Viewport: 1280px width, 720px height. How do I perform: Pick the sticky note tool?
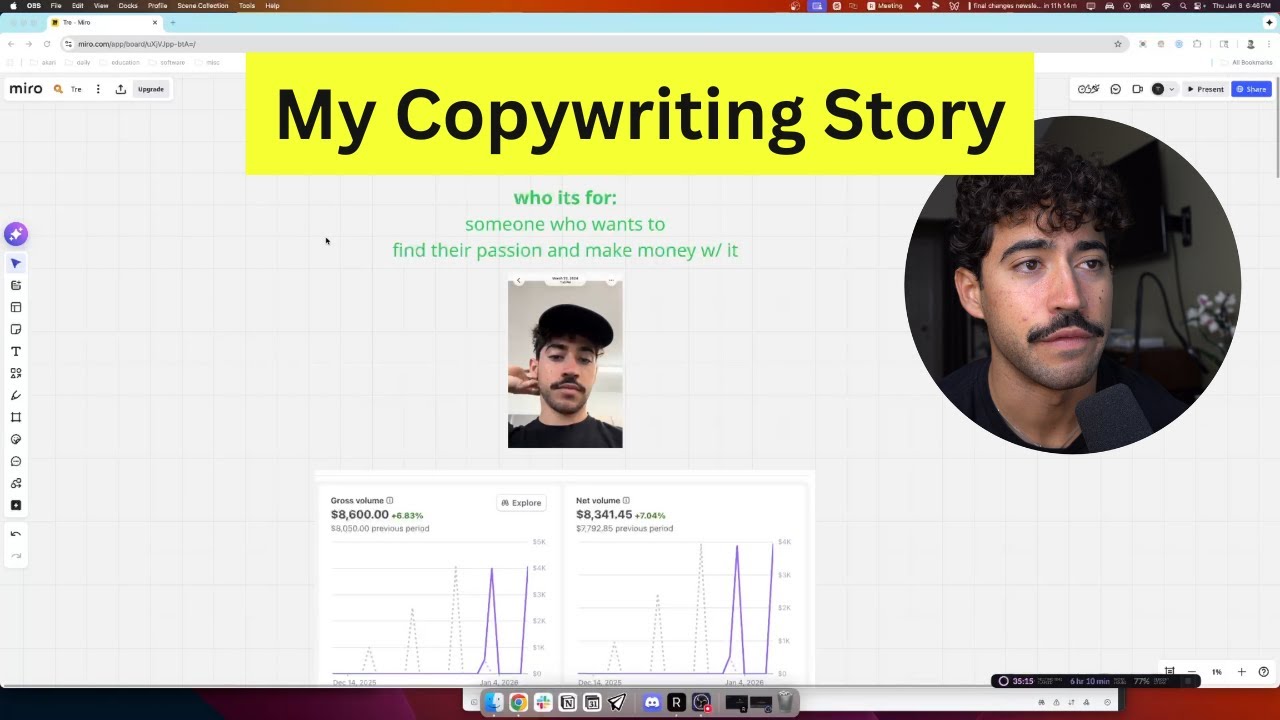pyautogui.click(x=15, y=329)
